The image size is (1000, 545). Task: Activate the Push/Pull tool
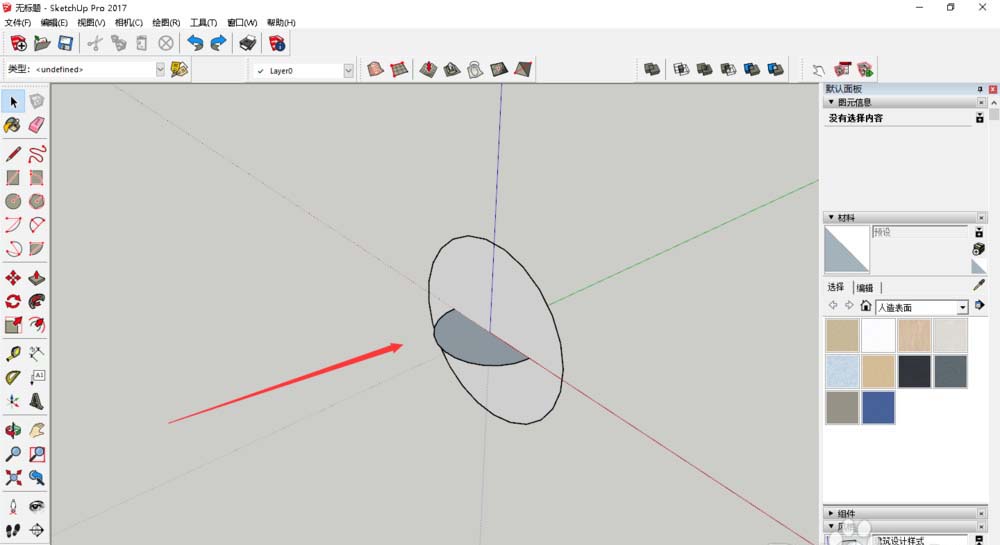36,278
